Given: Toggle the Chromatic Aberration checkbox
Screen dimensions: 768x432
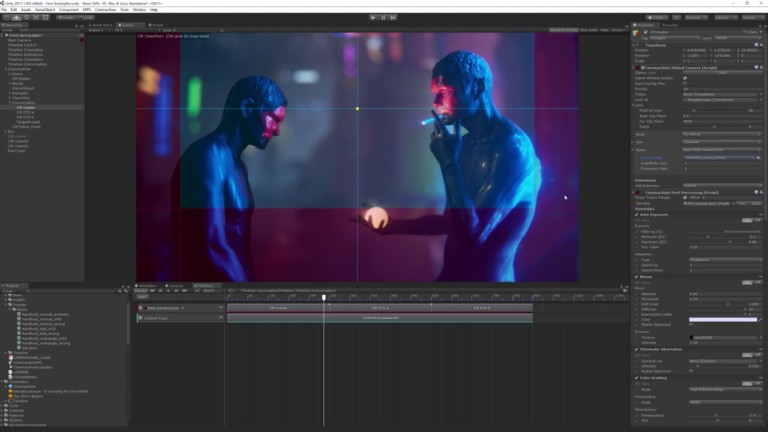Looking at the screenshot, I should pyautogui.click(x=637, y=349).
